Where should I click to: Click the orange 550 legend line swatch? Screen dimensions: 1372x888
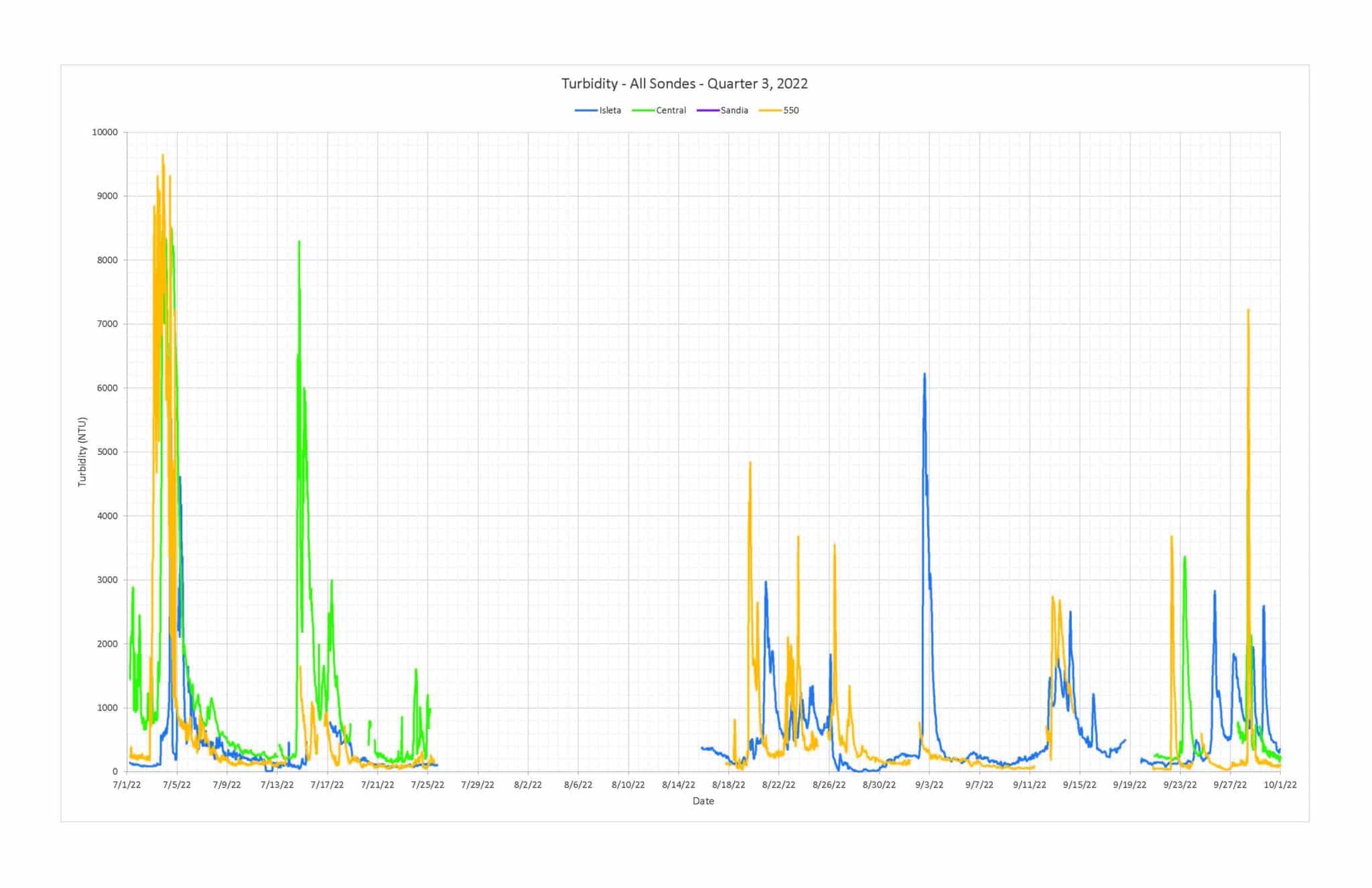(x=770, y=111)
